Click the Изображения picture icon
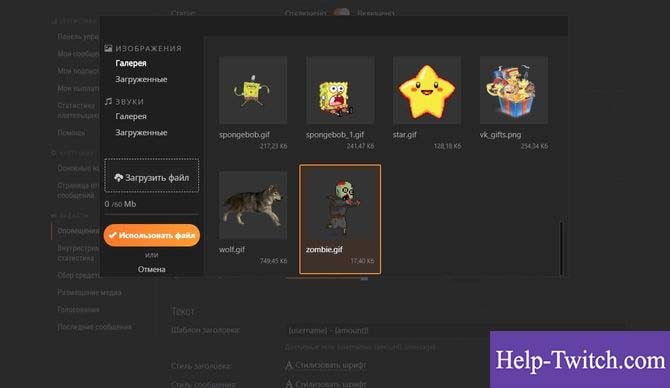This screenshot has height=388, width=670. (x=109, y=48)
